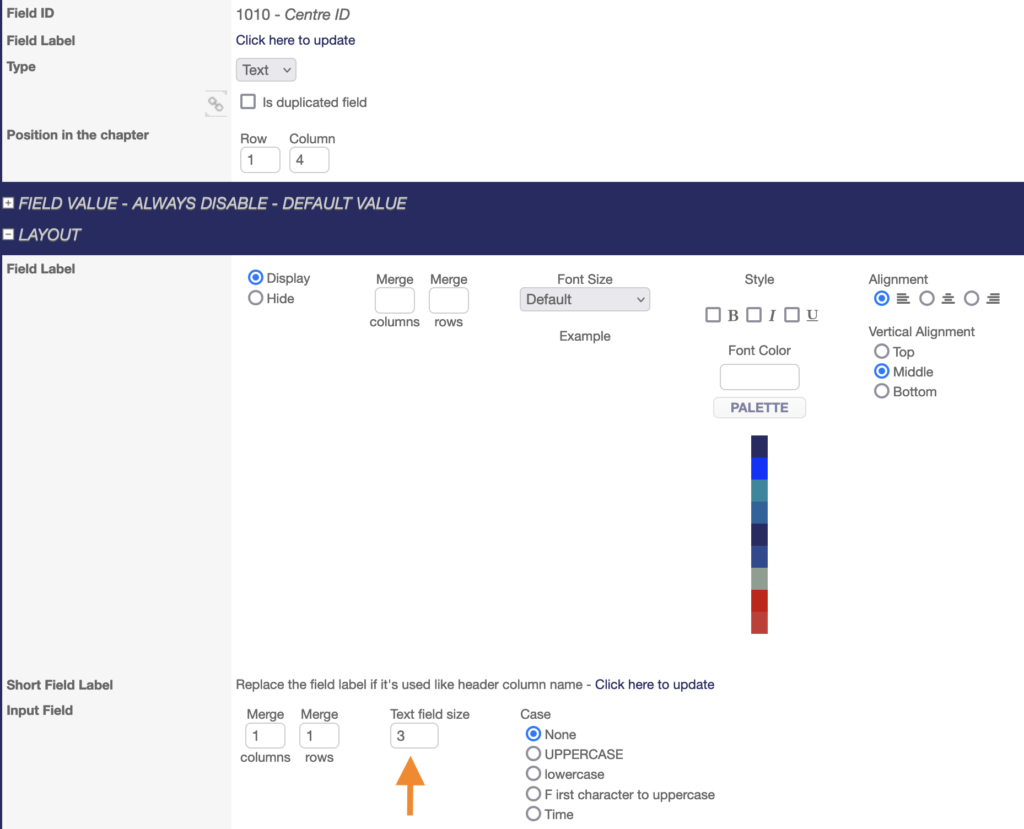This screenshot has height=829, width=1024.
Task: Click Short Field Label update link
Action: [654, 685]
